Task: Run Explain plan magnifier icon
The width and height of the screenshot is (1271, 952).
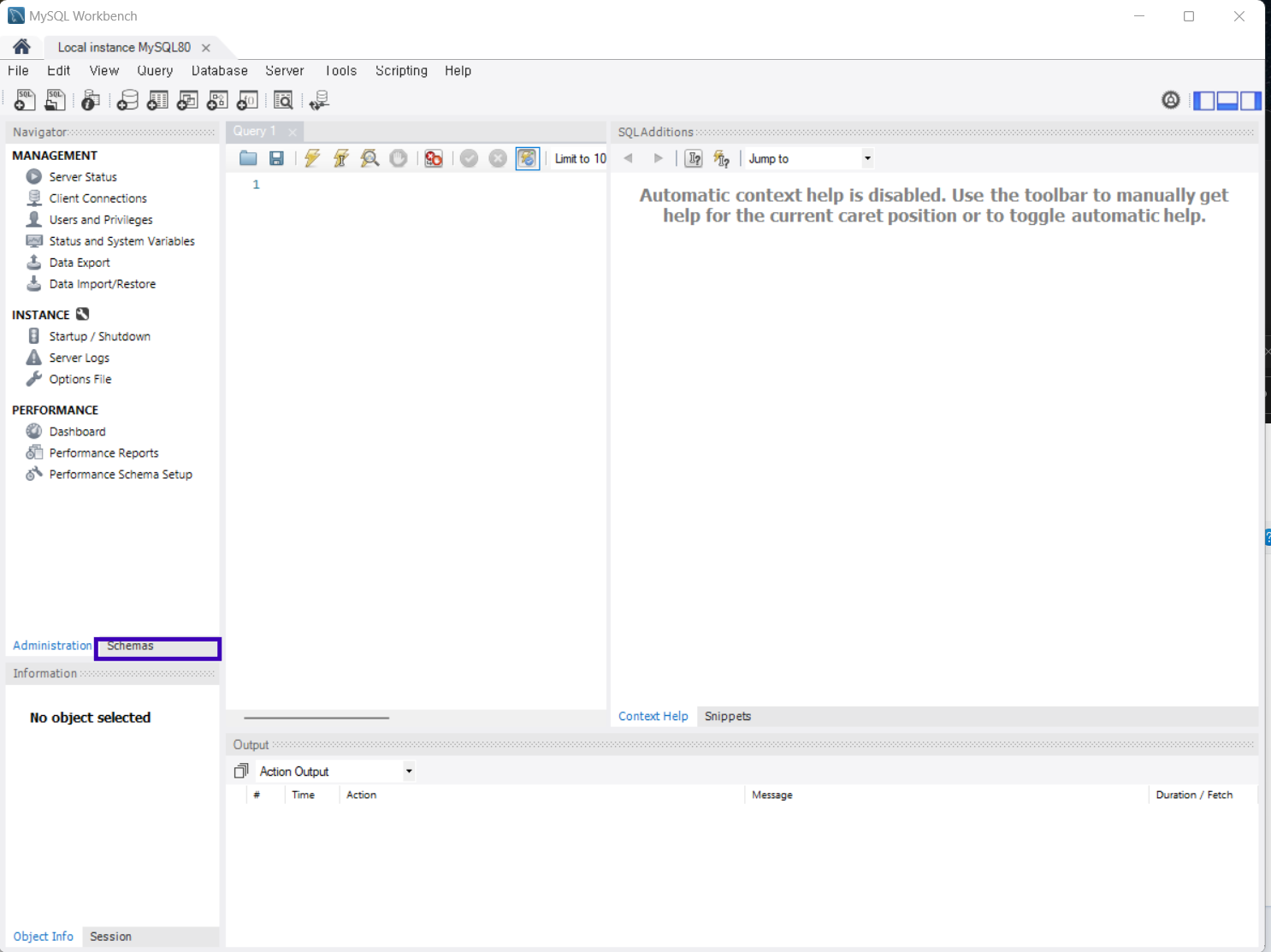Action: (x=369, y=158)
